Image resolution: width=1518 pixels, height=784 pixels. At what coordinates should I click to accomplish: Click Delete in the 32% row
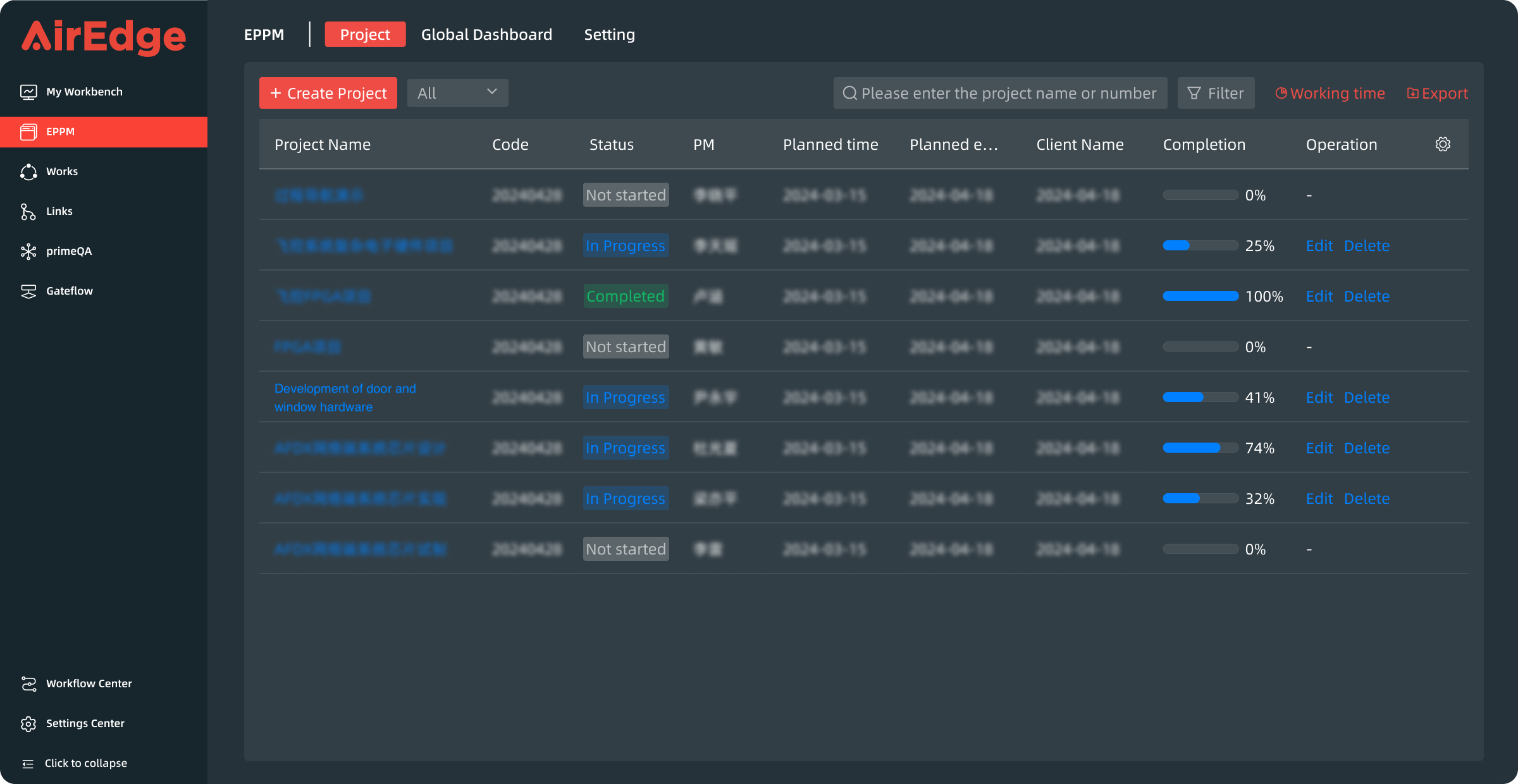(1367, 498)
